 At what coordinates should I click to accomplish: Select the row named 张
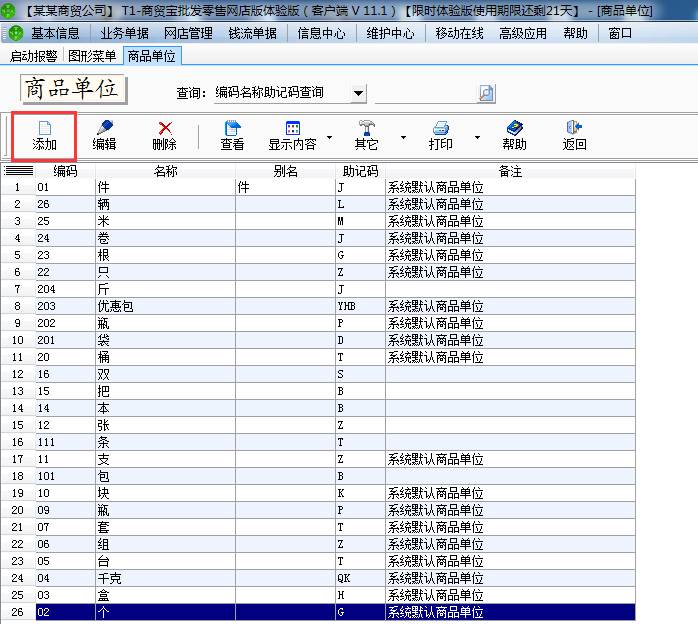click(x=318, y=425)
